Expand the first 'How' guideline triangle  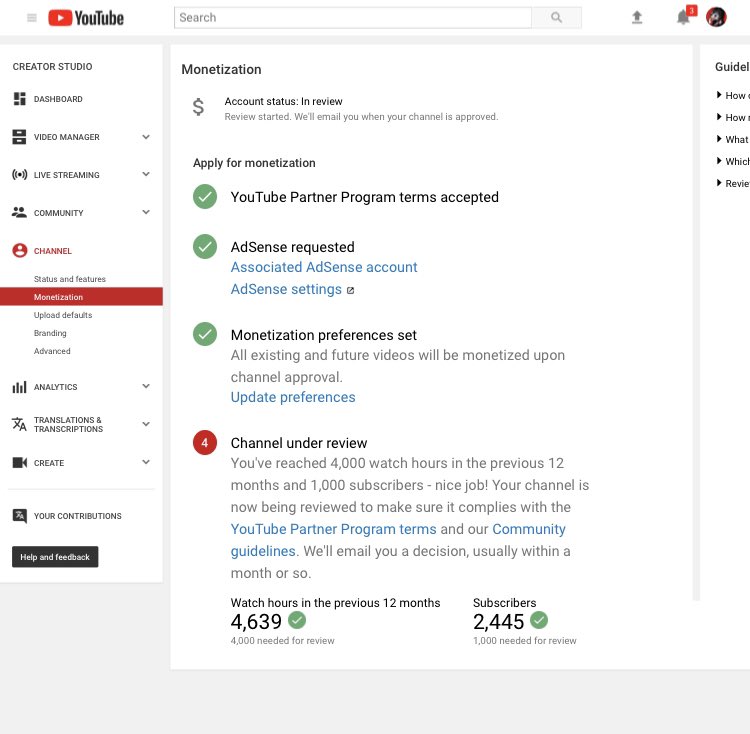click(x=718, y=95)
